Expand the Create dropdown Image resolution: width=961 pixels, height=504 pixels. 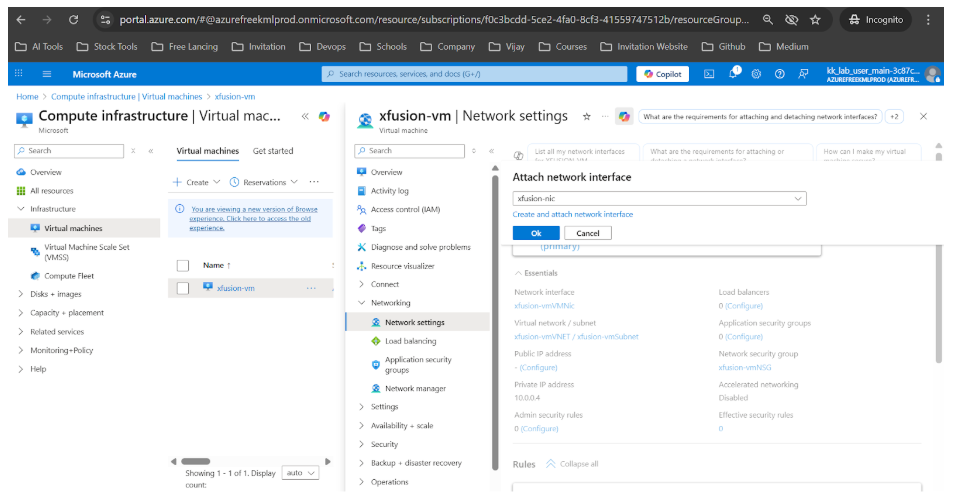(196, 182)
